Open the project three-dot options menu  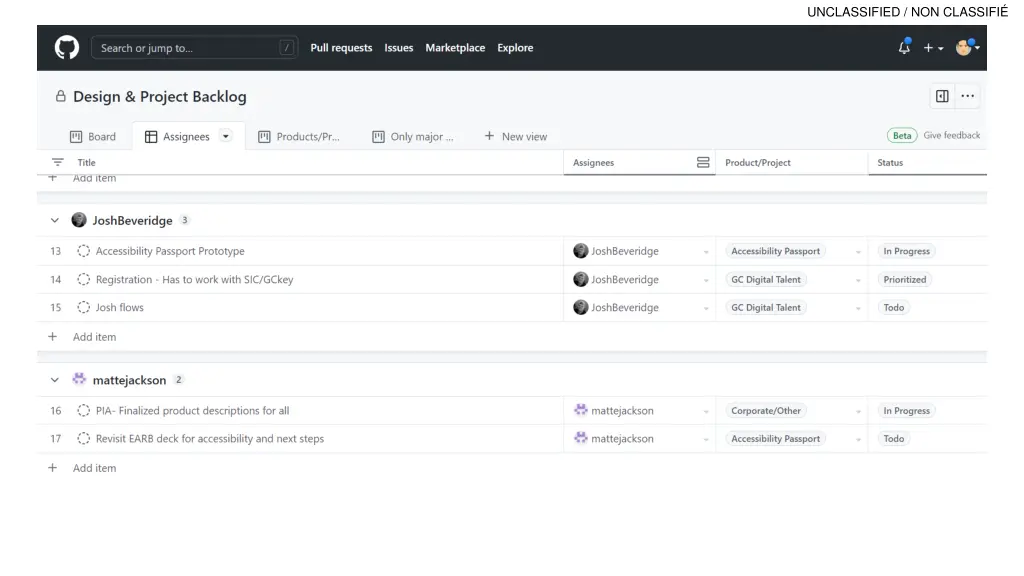point(967,96)
